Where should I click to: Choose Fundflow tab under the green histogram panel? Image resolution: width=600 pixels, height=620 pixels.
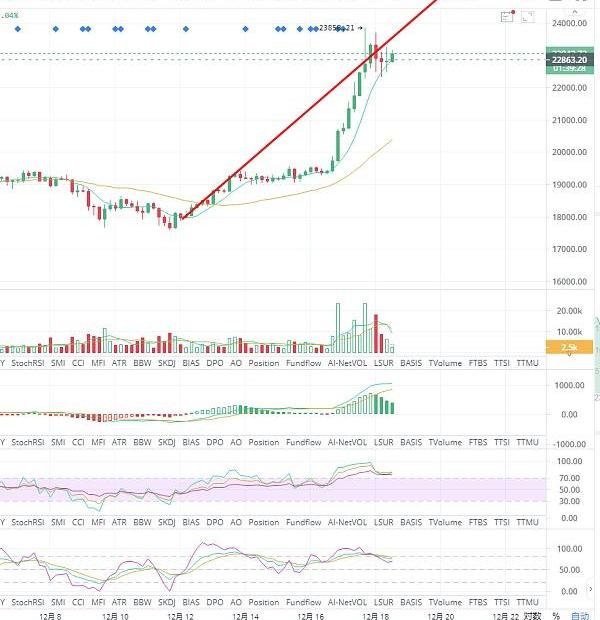click(x=303, y=442)
